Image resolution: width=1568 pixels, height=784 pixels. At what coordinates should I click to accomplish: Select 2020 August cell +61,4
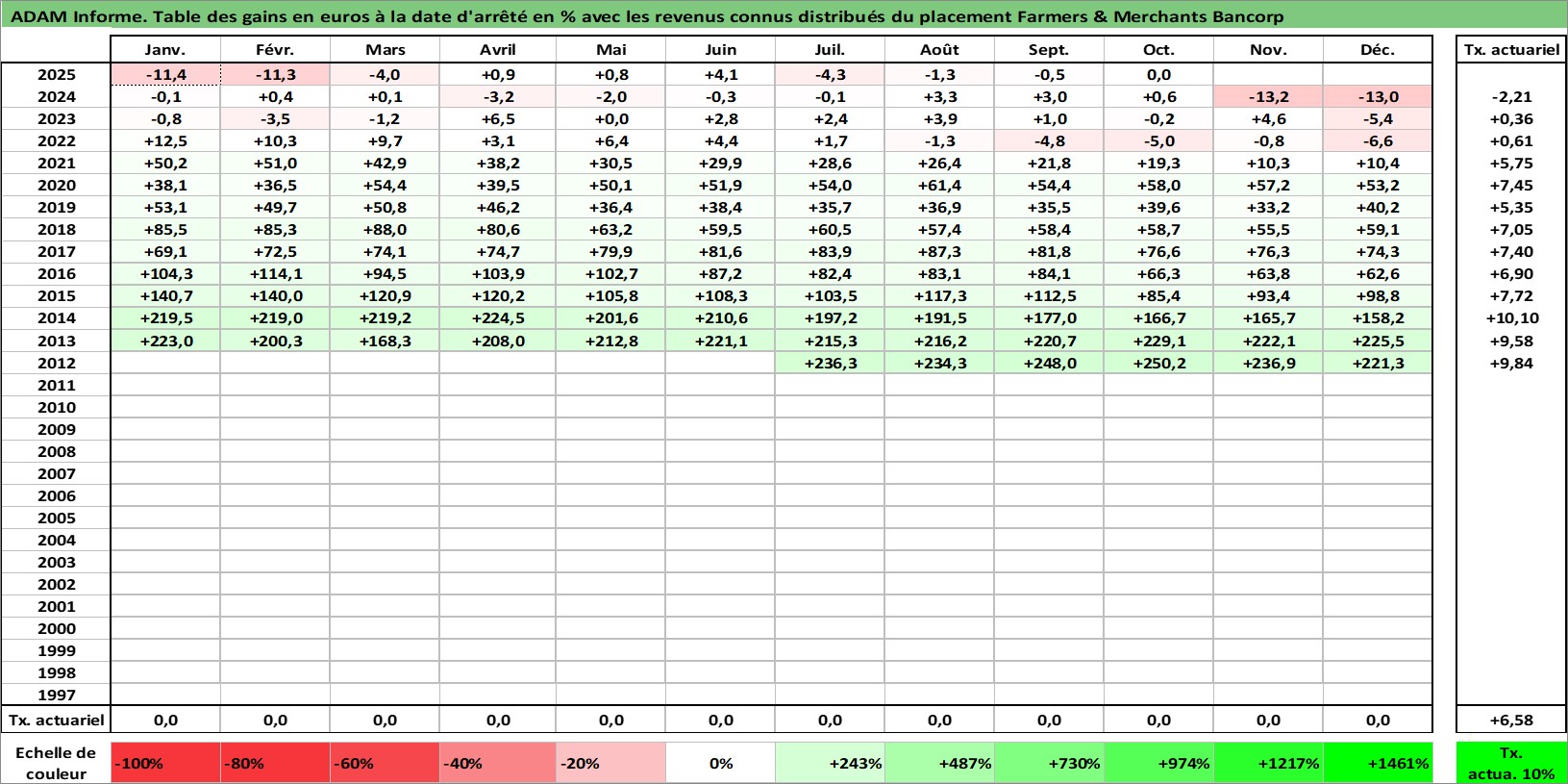tap(939, 185)
